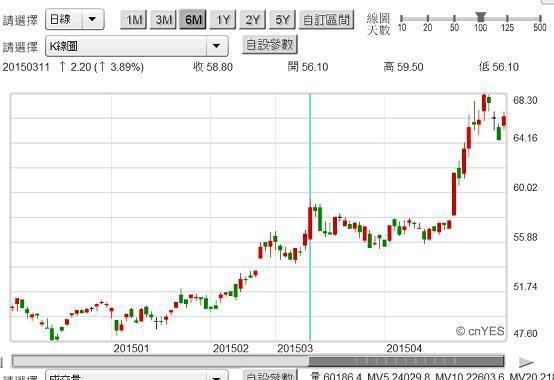Click the lower 自設參數 button
The width and height of the screenshot is (554, 380).
(270, 375)
